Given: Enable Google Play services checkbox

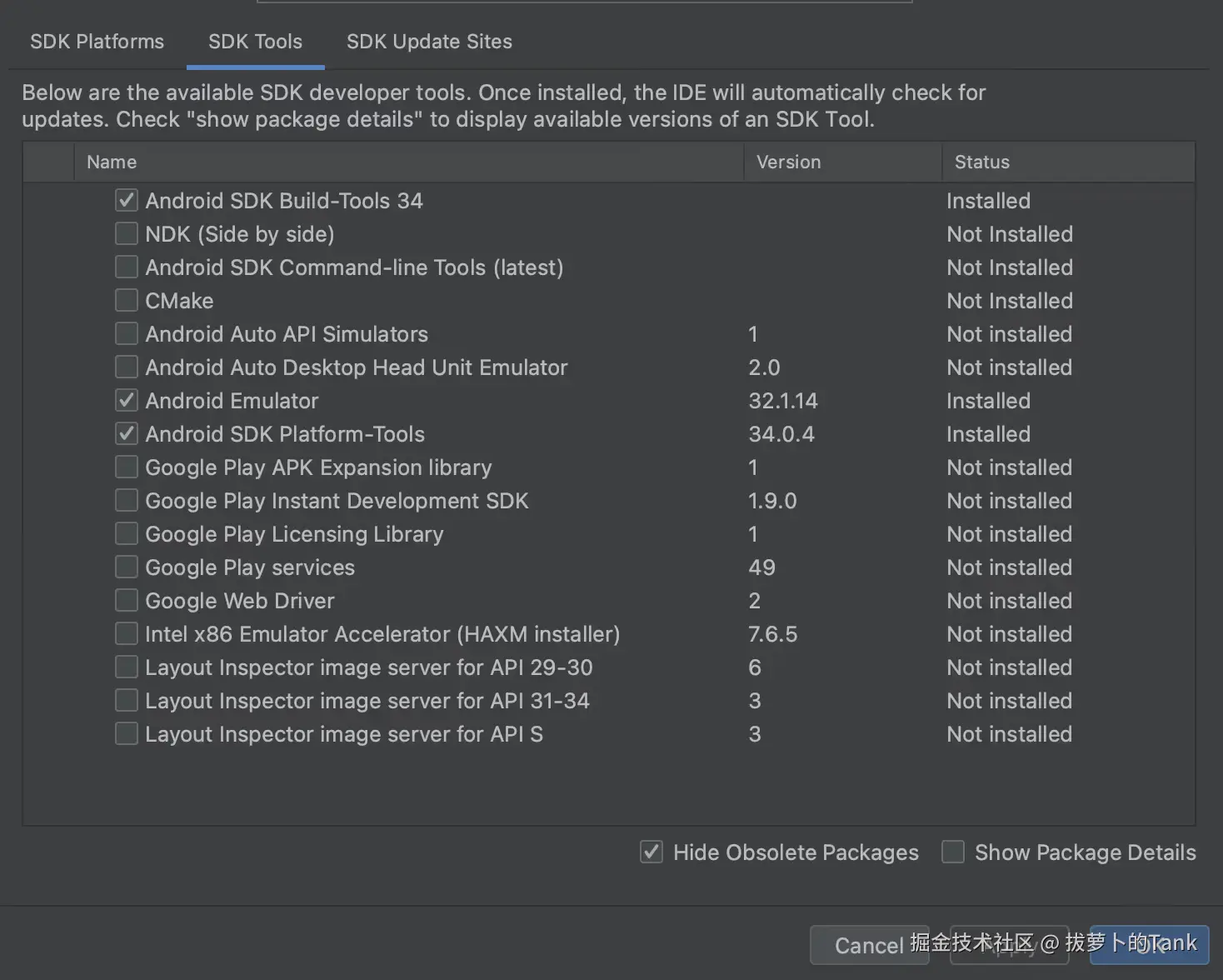Looking at the screenshot, I should point(127,567).
